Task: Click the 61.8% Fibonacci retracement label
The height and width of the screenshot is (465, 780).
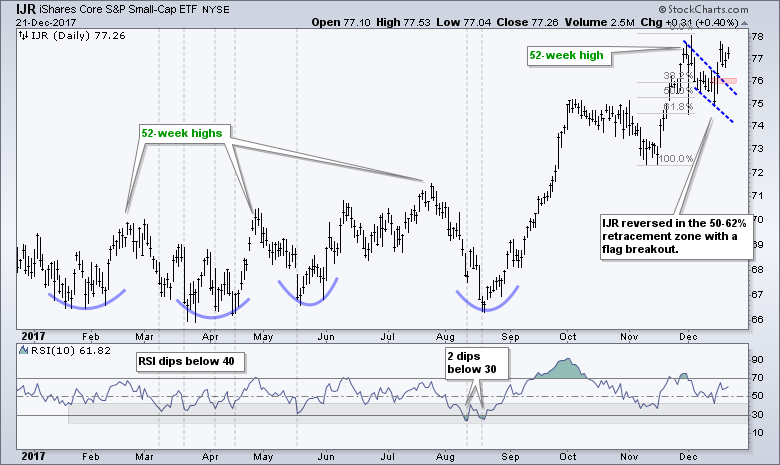Action: point(678,107)
